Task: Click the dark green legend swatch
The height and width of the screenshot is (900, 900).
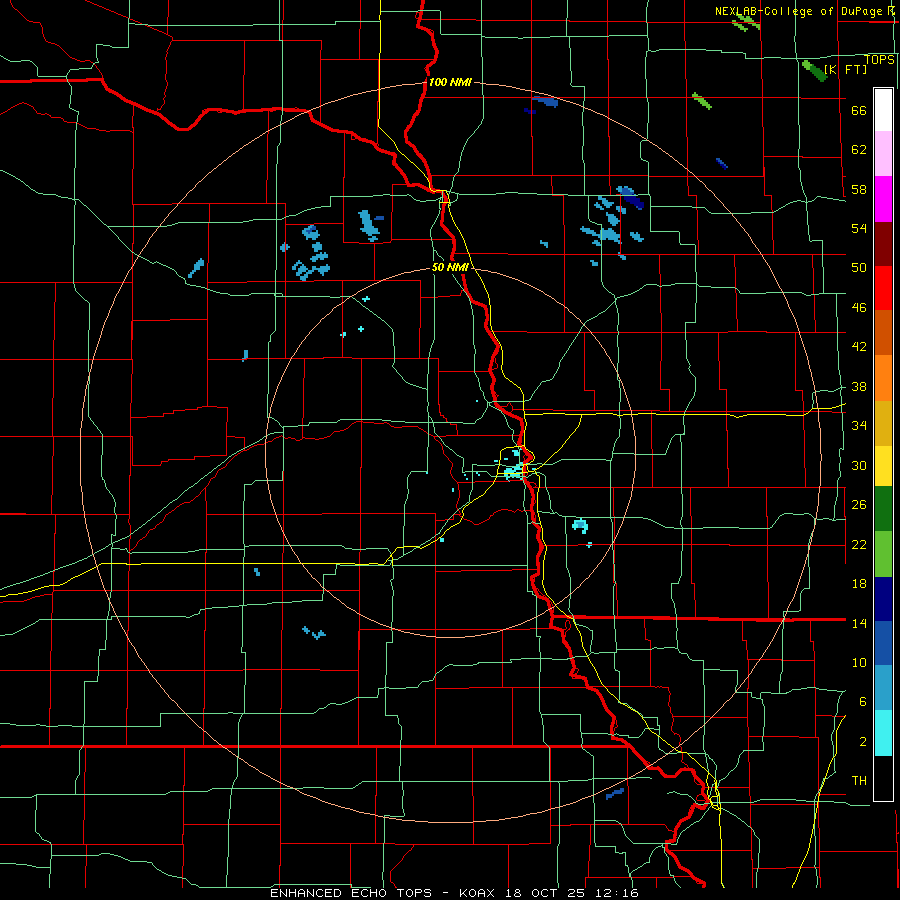Action: click(x=883, y=508)
